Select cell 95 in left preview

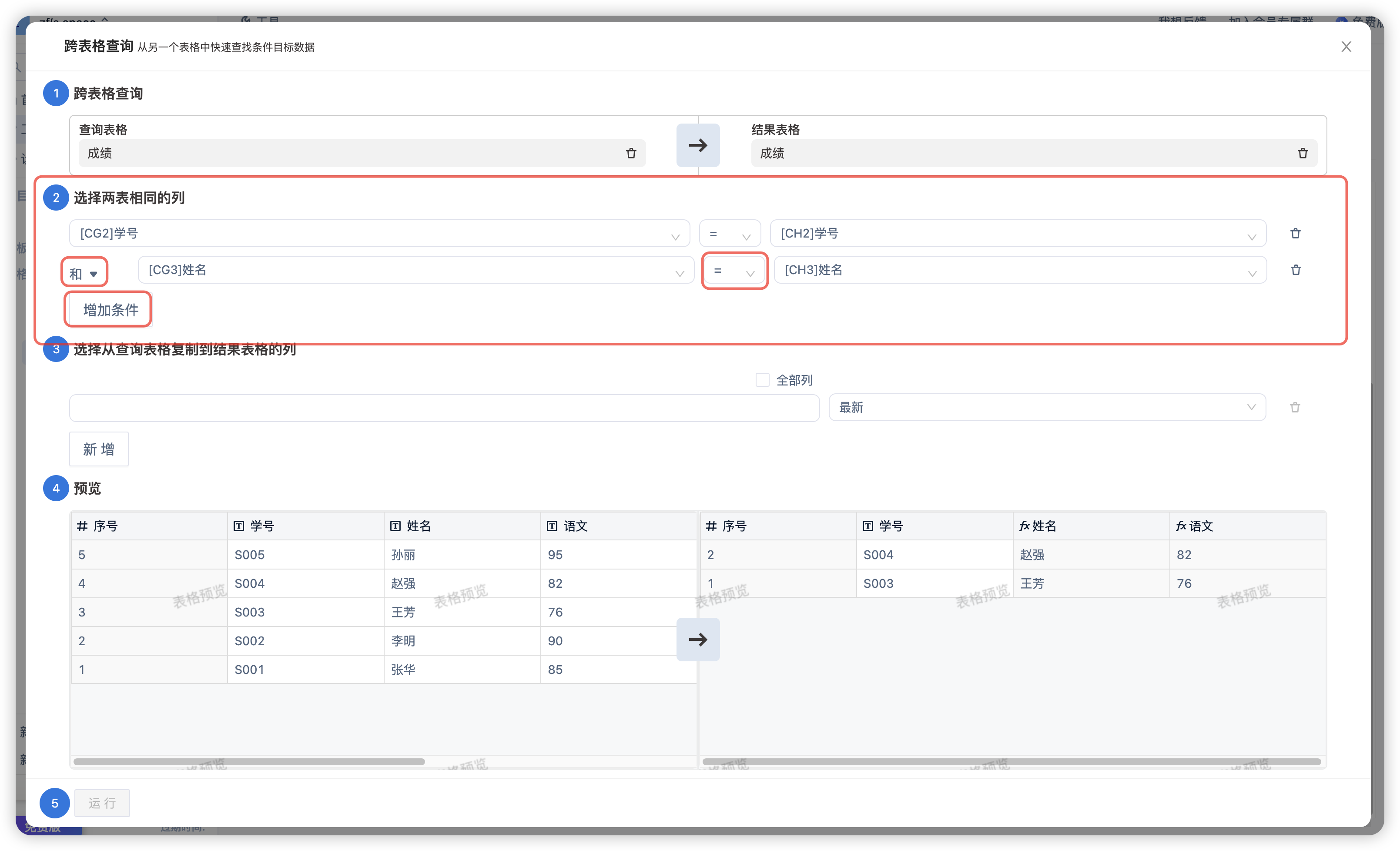[619, 555]
